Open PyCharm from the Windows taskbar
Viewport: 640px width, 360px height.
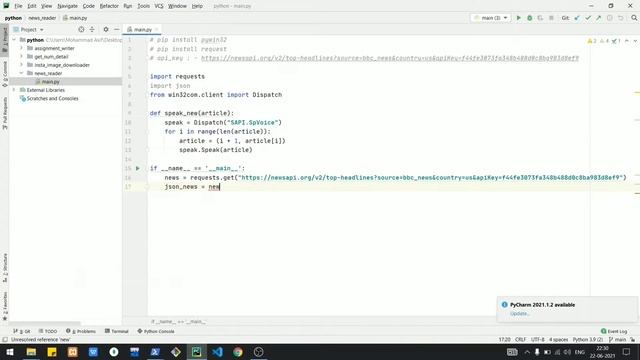pos(196,352)
